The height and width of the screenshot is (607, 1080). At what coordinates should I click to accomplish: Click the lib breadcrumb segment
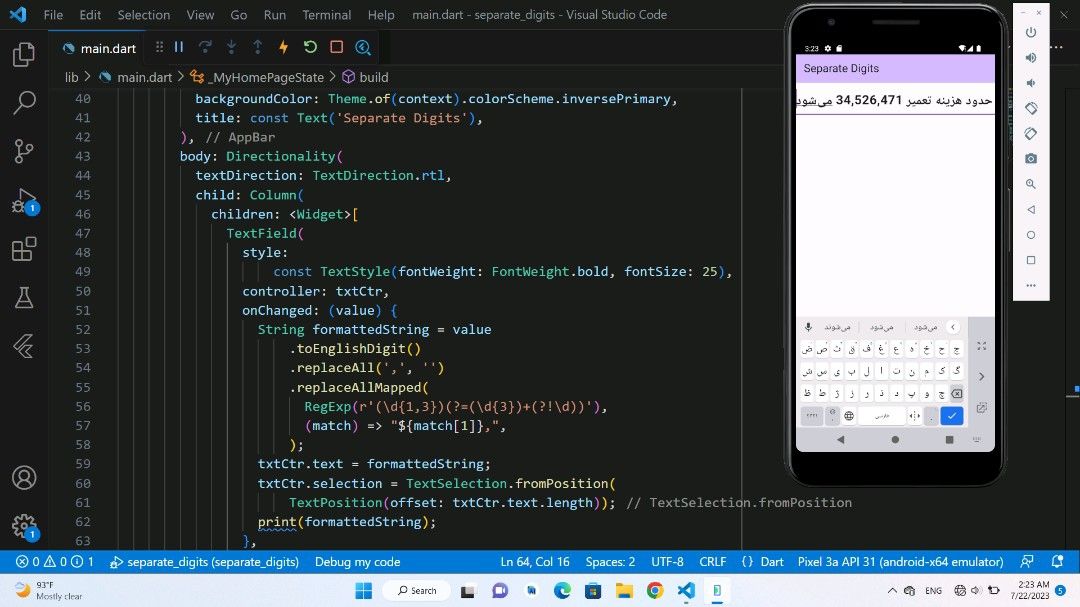point(72,77)
